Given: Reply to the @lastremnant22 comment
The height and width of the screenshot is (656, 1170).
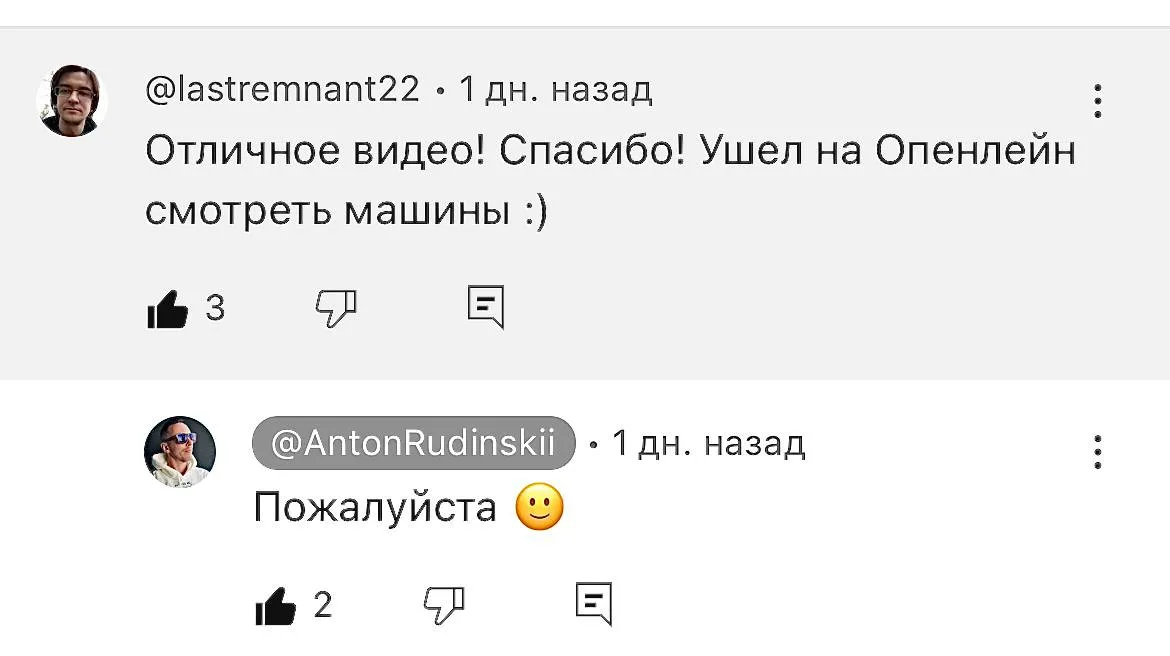Looking at the screenshot, I should point(486,307).
